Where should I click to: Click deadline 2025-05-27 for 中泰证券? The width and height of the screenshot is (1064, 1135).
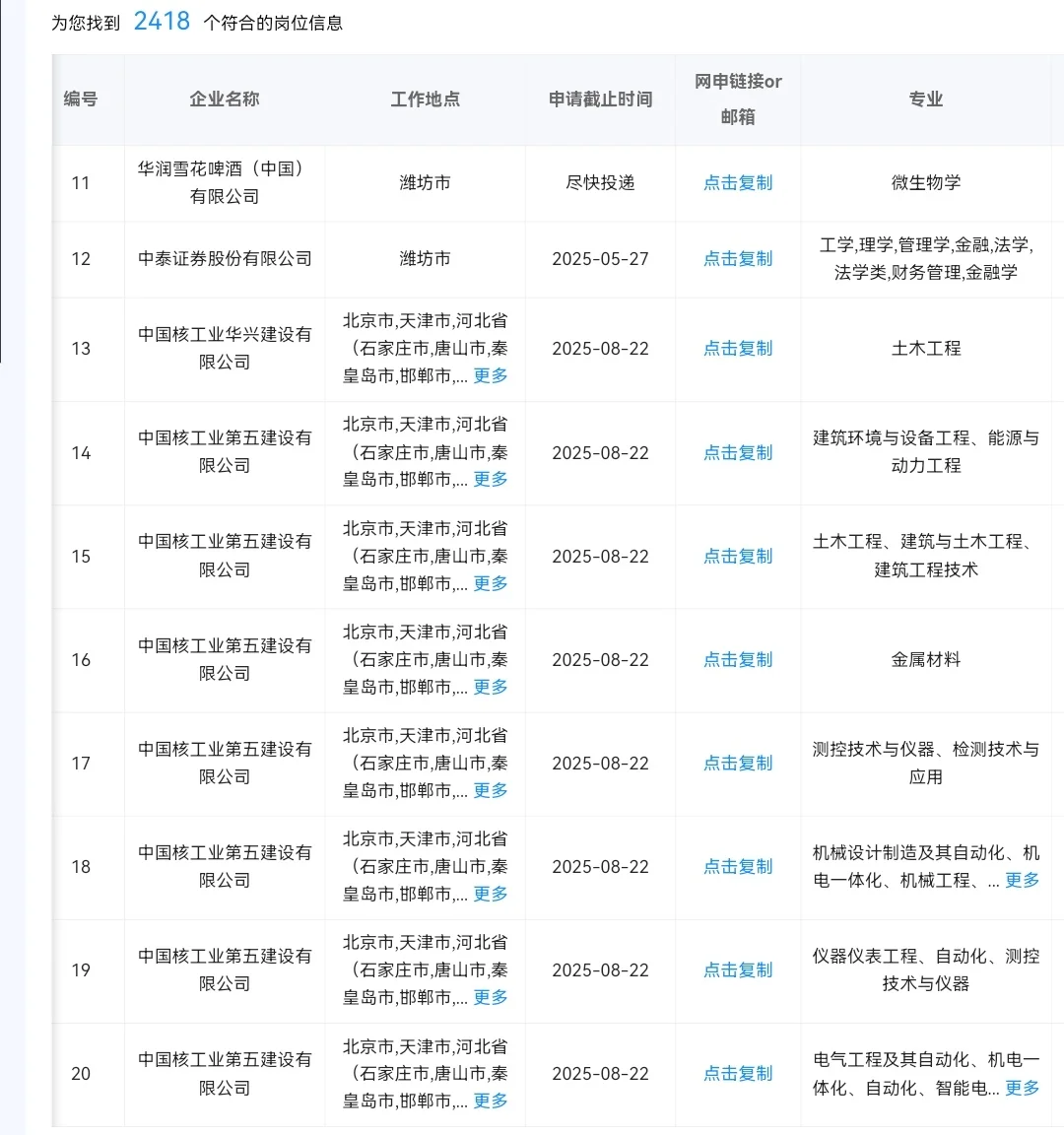(599, 259)
